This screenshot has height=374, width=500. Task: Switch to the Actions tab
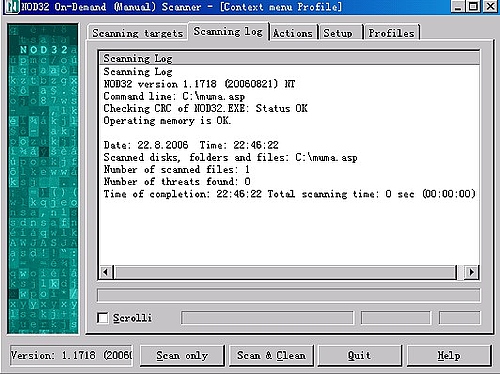point(293,33)
